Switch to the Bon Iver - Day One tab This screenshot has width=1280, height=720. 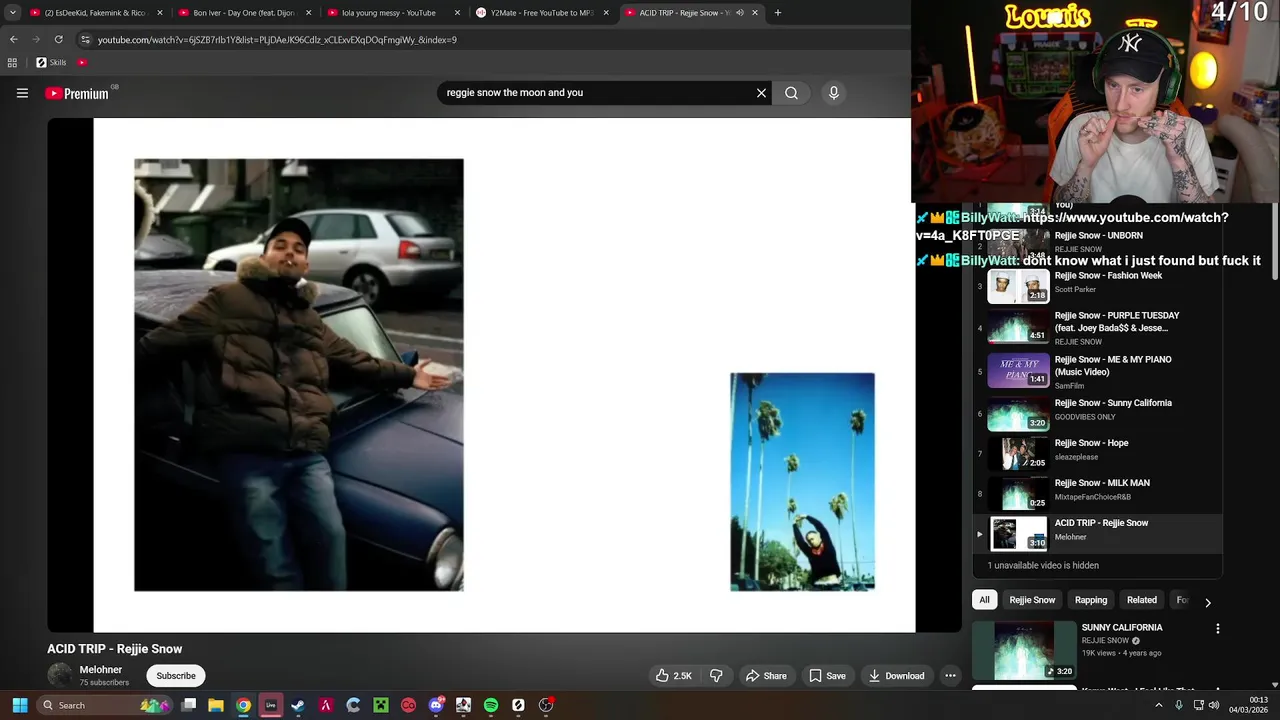pos(244,13)
